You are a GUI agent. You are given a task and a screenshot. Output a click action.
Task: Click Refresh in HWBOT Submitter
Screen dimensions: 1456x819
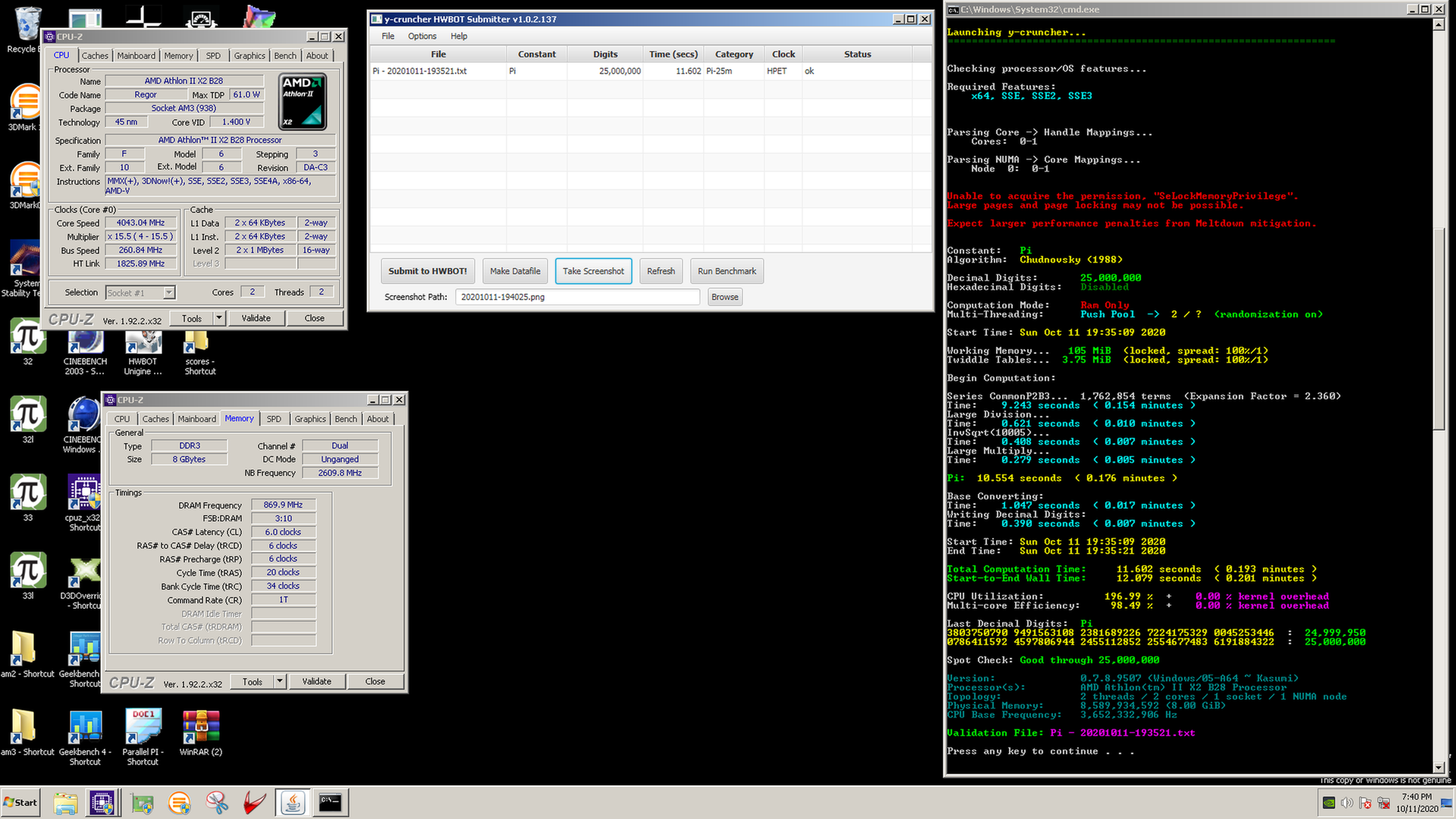click(x=661, y=271)
